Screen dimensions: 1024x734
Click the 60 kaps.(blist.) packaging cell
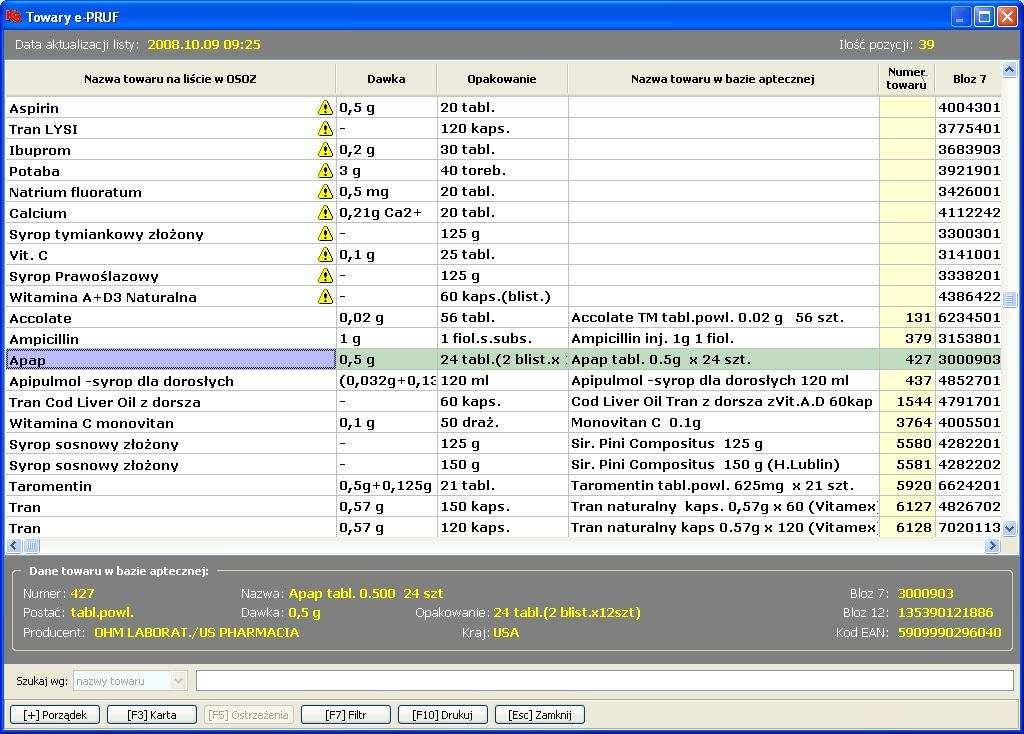coord(502,296)
